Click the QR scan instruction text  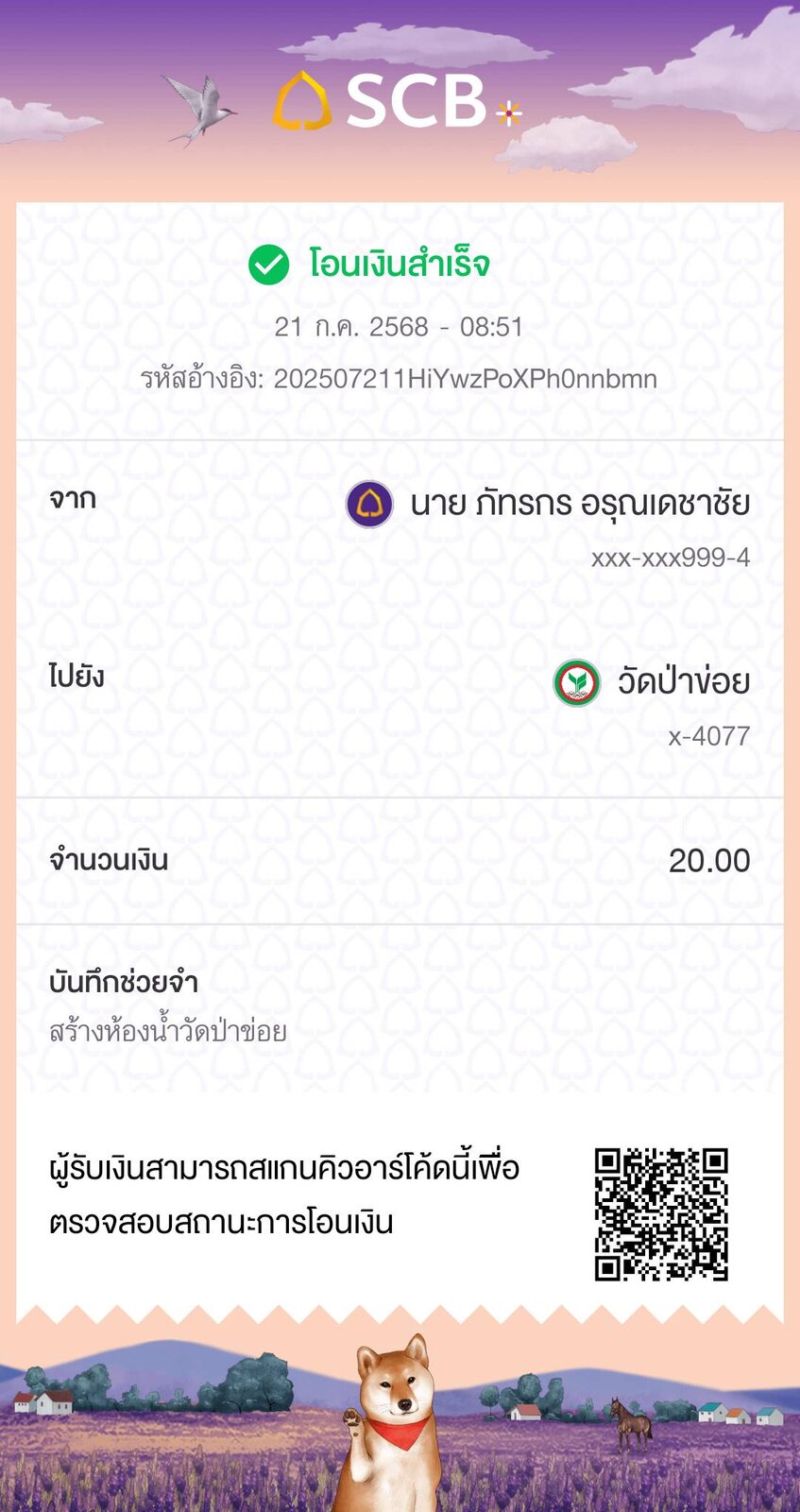point(284,1195)
